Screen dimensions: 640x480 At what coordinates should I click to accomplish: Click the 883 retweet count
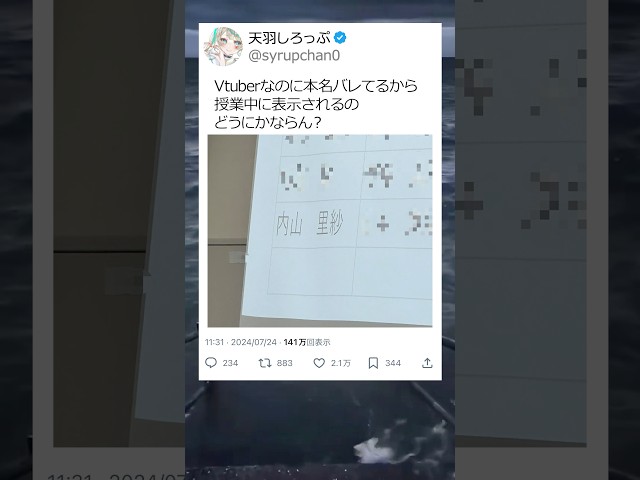click(x=284, y=363)
